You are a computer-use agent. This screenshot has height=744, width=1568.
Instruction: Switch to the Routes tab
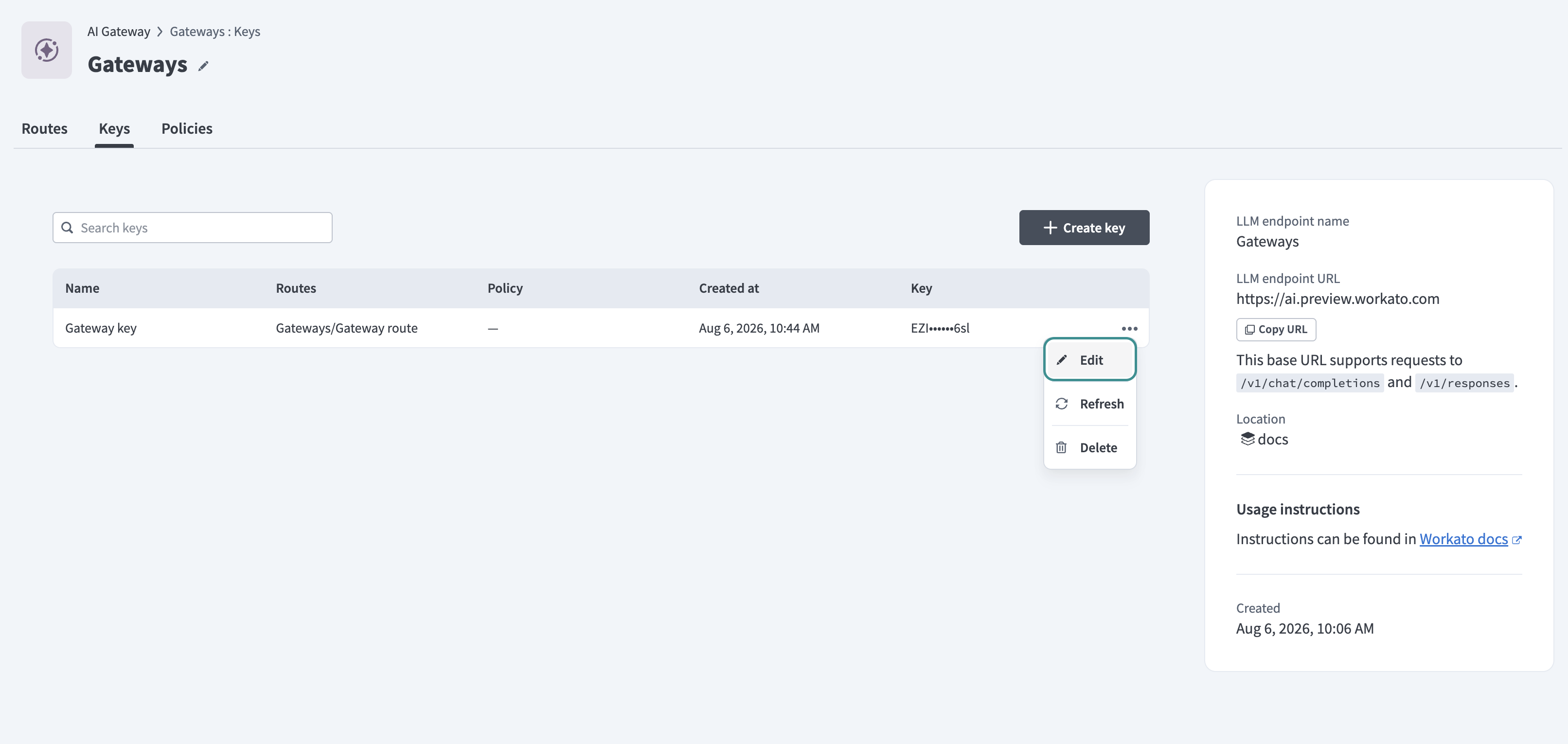(x=44, y=128)
